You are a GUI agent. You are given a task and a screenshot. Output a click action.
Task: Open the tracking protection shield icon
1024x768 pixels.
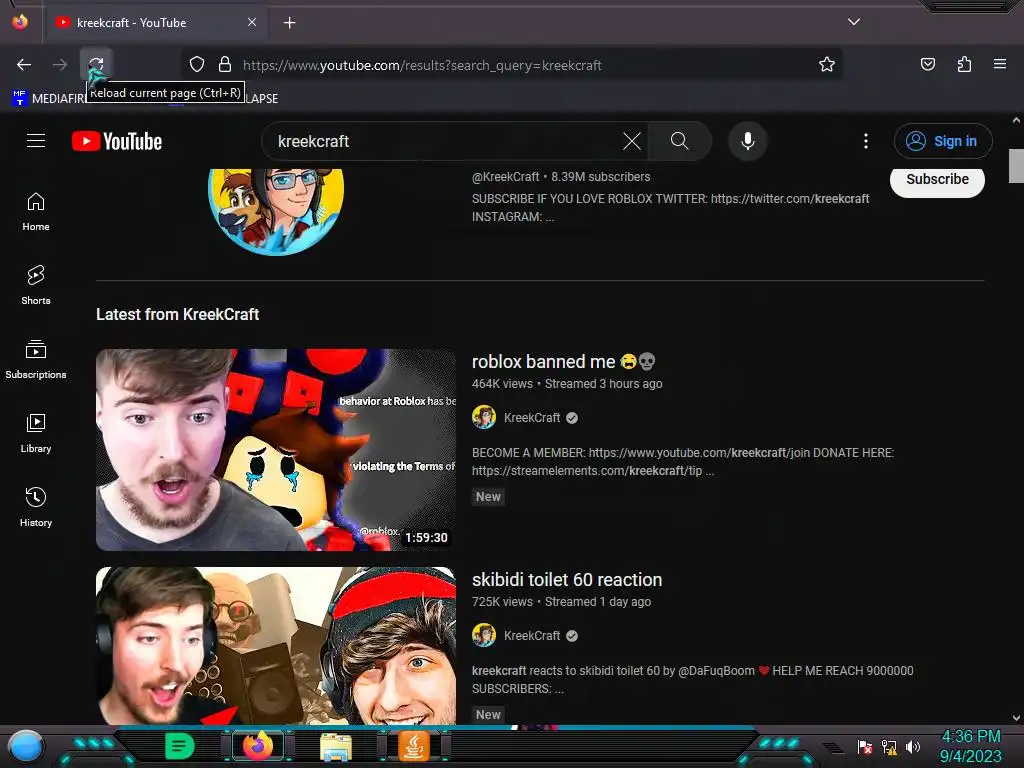[x=197, y=64]
